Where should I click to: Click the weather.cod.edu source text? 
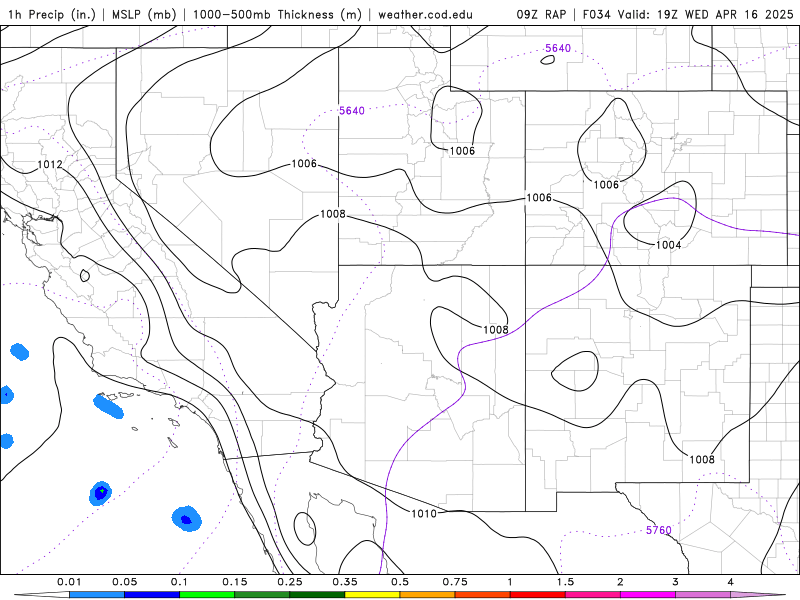coord(425,14)
